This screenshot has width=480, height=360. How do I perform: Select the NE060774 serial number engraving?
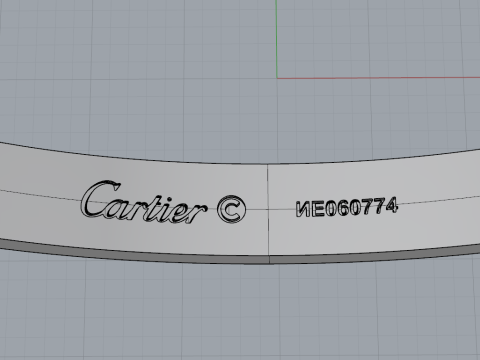[x=347, y=207]
